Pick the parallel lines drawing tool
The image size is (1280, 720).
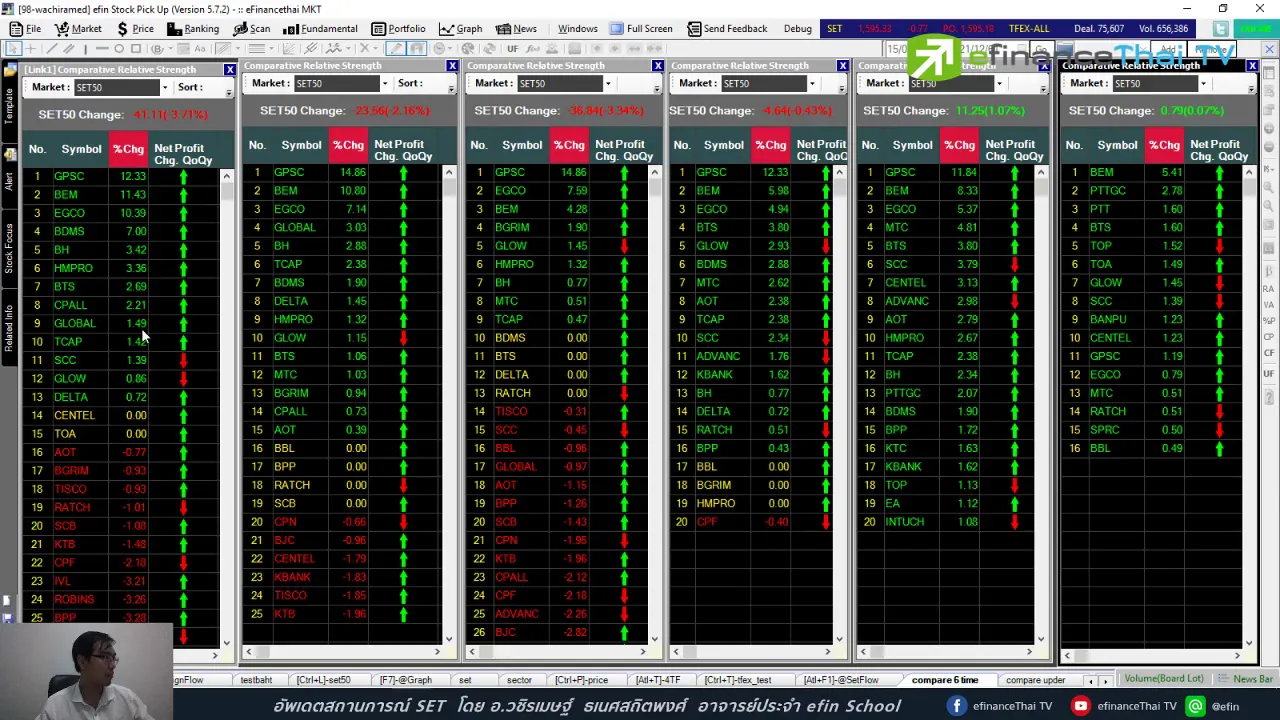tap(68, 48)
